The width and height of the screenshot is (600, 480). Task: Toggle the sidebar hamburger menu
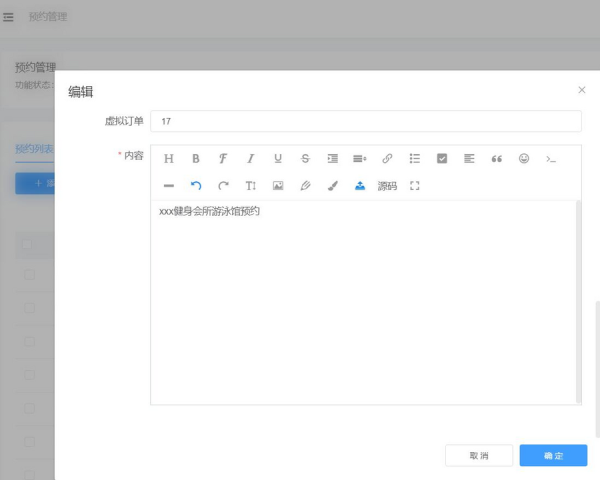8,17
